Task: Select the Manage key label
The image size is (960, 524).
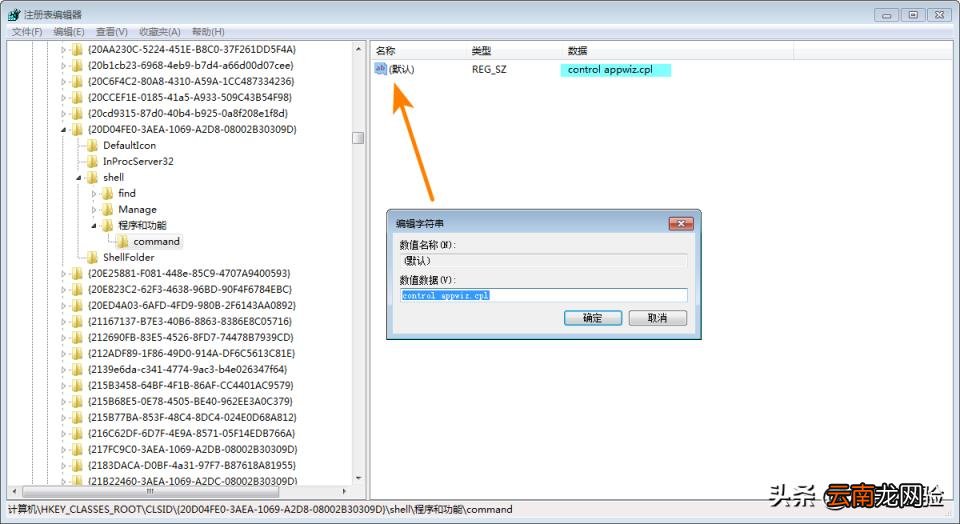Action: point(137,209)
